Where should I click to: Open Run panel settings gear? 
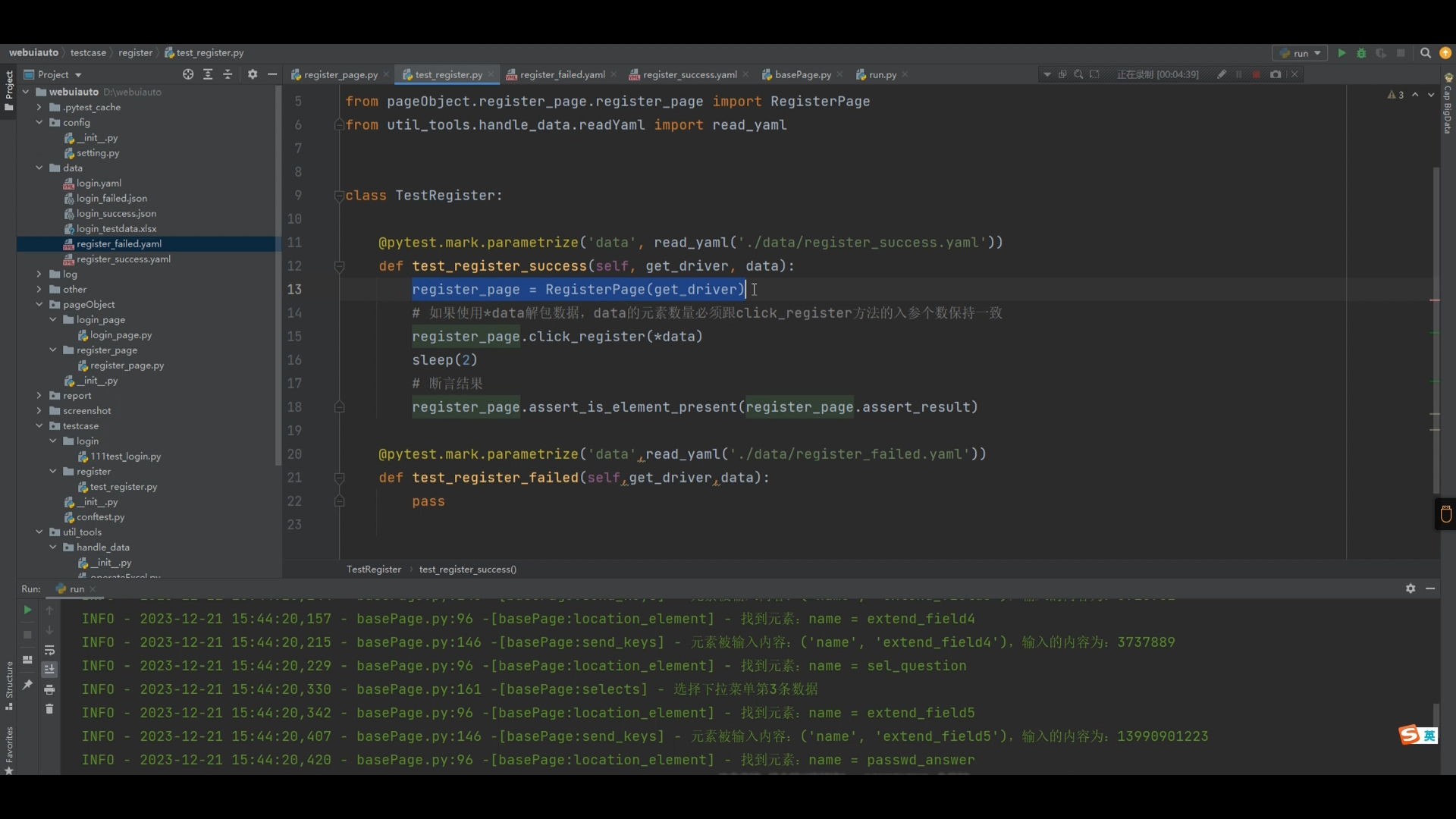(1410, 588)
